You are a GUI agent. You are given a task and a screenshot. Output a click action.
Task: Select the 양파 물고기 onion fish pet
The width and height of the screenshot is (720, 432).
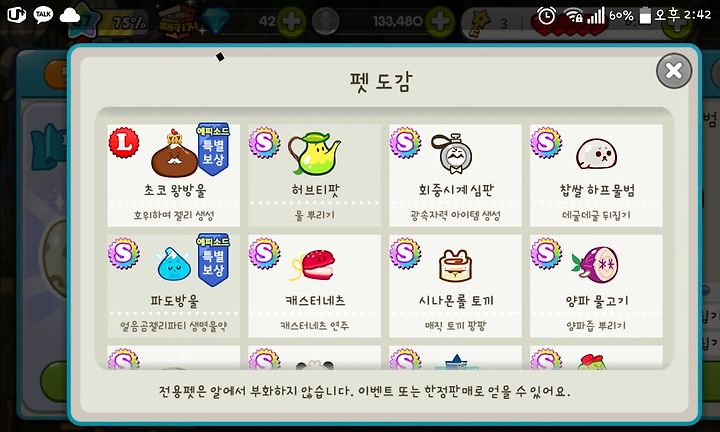(x=596, y=286)
